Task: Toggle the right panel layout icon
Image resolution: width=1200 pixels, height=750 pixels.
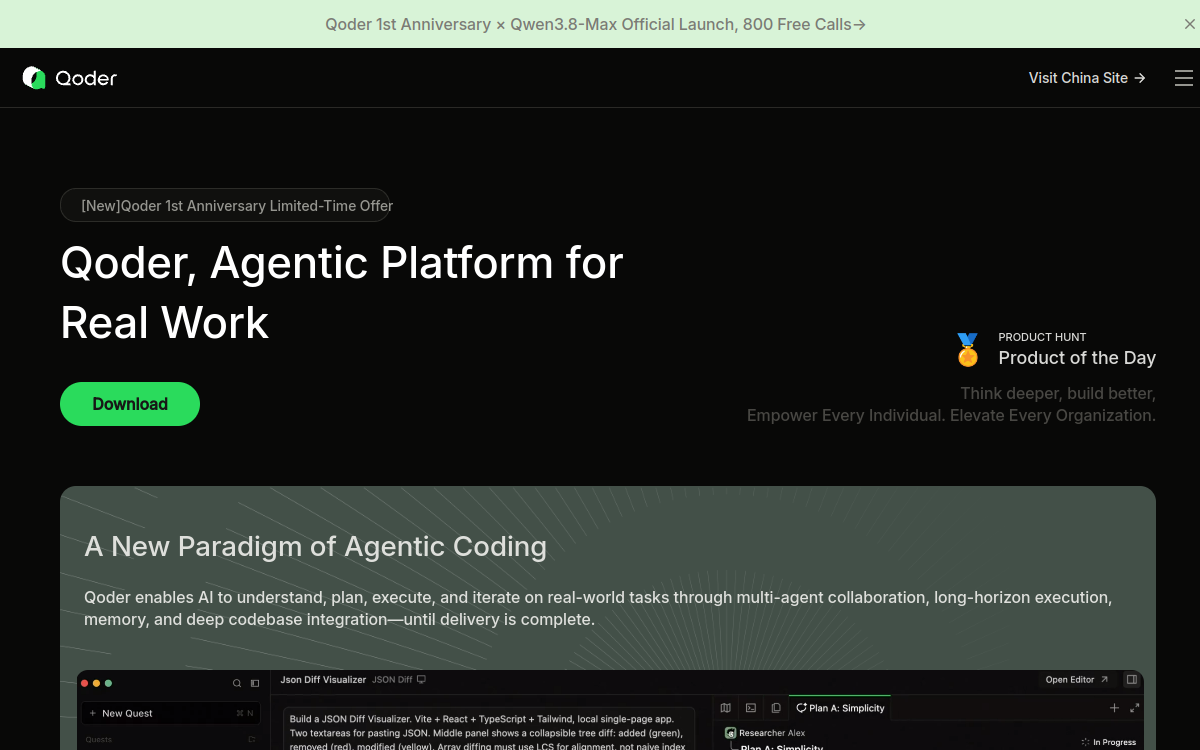Action: tap(1131, 680)
